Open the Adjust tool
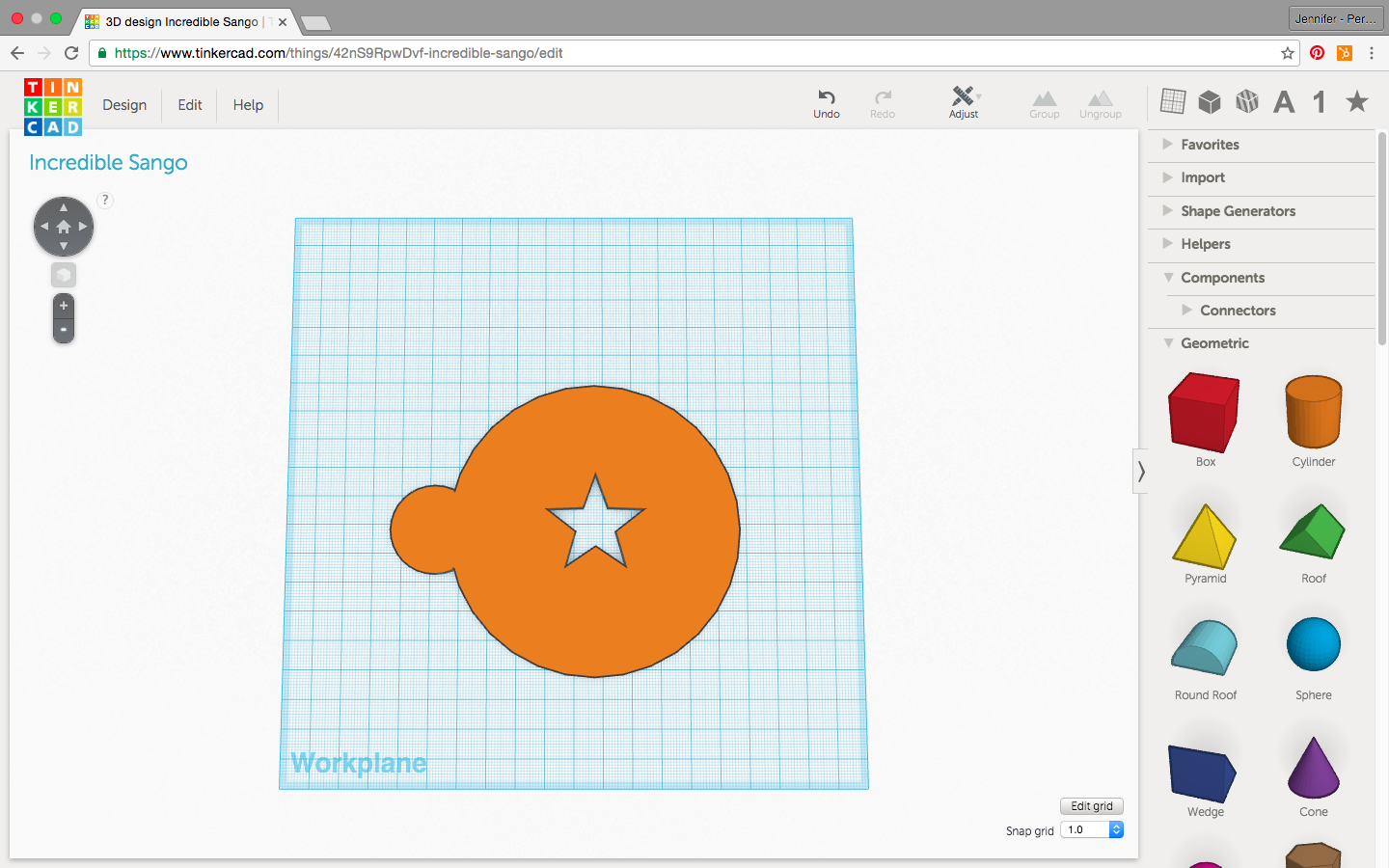The width and height of the screenshot is (1389, 868). 964,102
